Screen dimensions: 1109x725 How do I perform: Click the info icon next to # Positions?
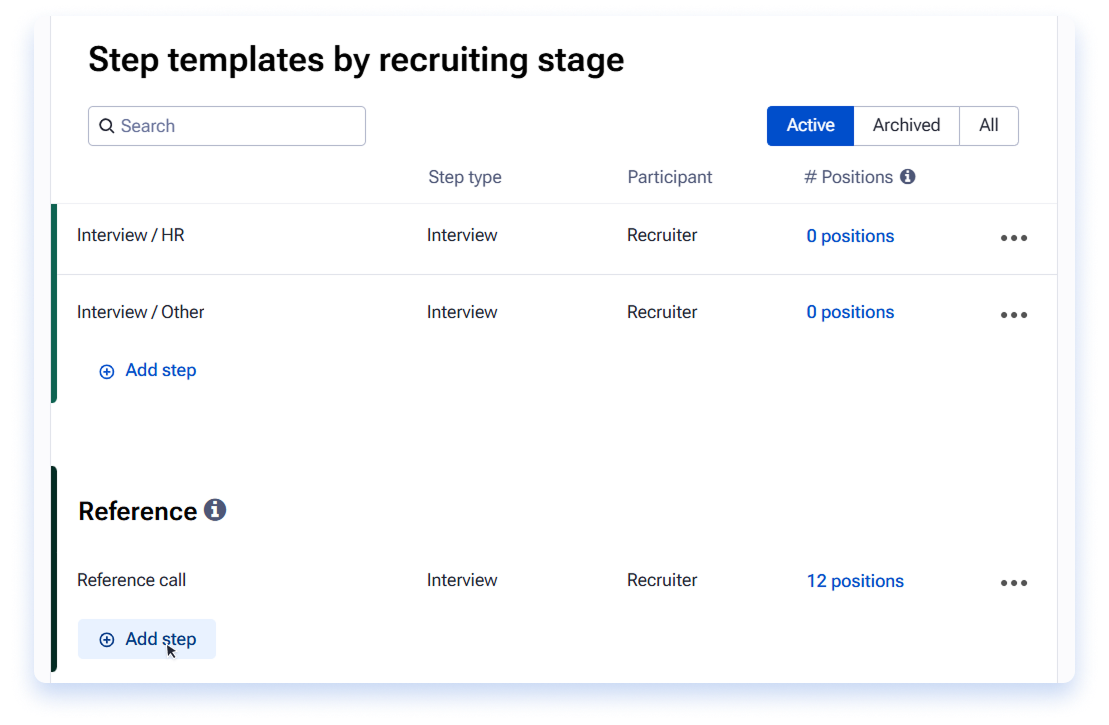[907, 177]
